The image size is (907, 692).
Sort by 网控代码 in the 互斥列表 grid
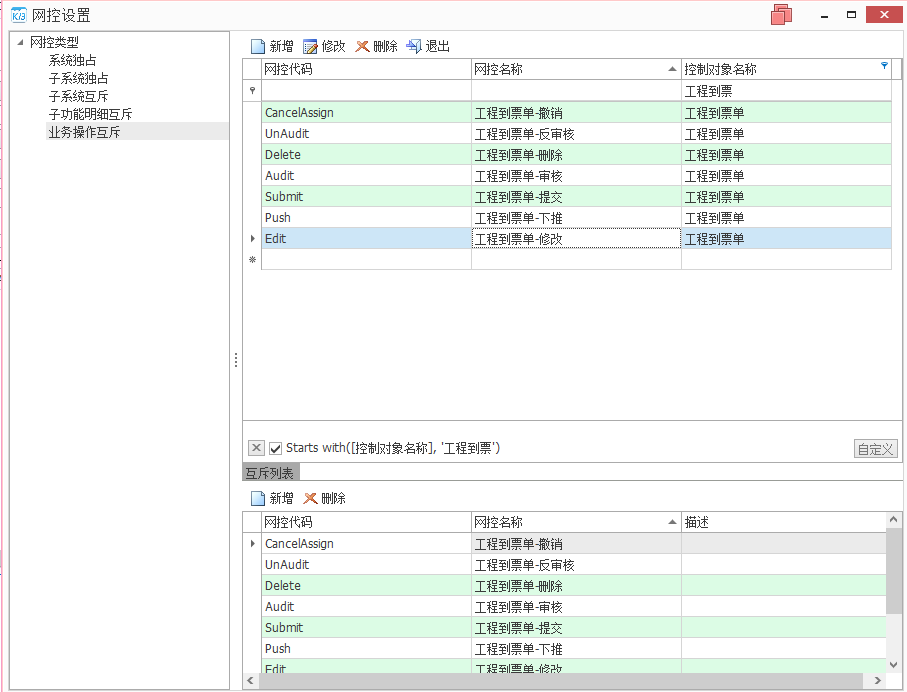[x=366, y=522]
